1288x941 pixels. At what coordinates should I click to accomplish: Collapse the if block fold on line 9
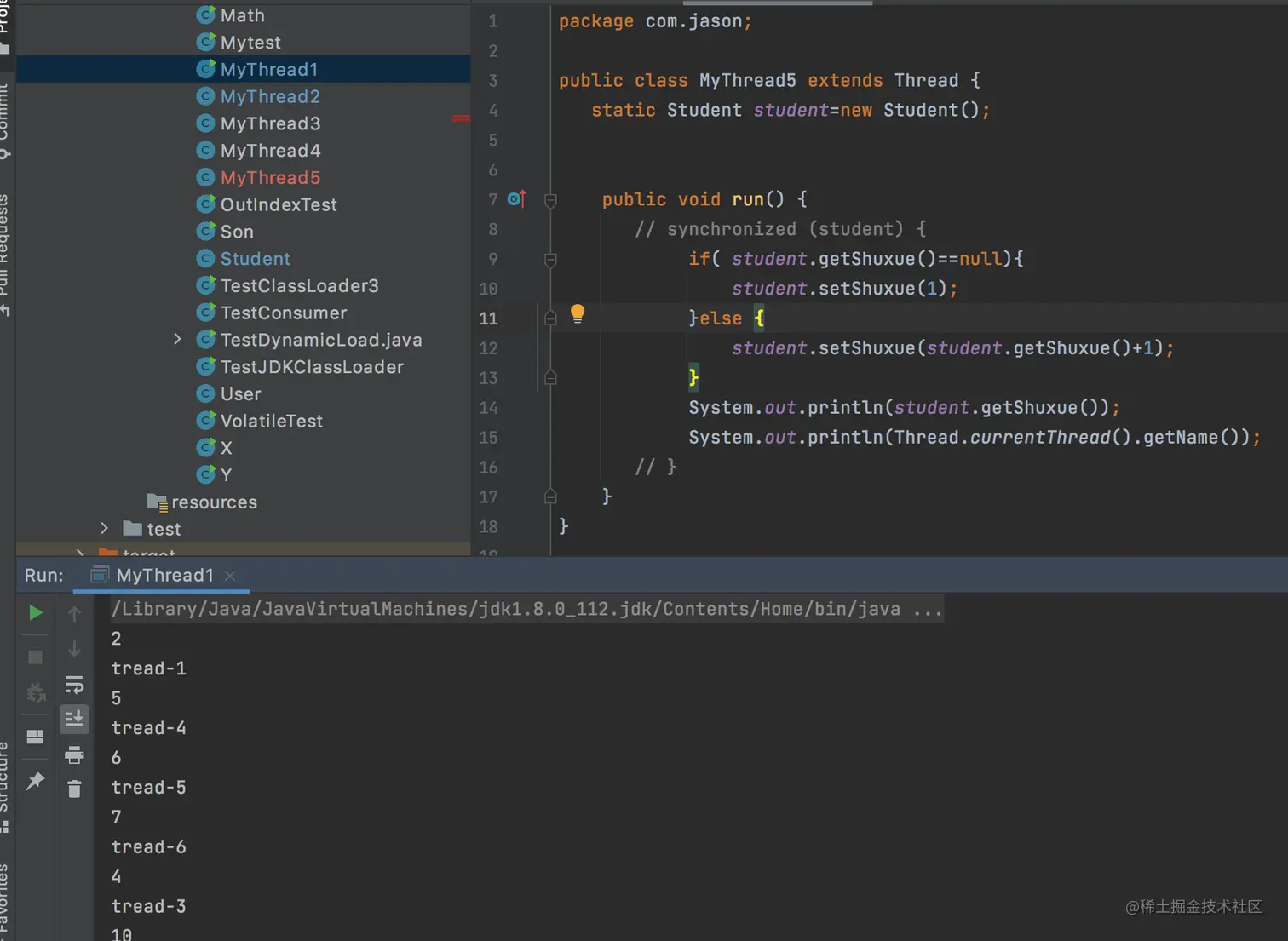pyautogui.click(x=550, y=260)
